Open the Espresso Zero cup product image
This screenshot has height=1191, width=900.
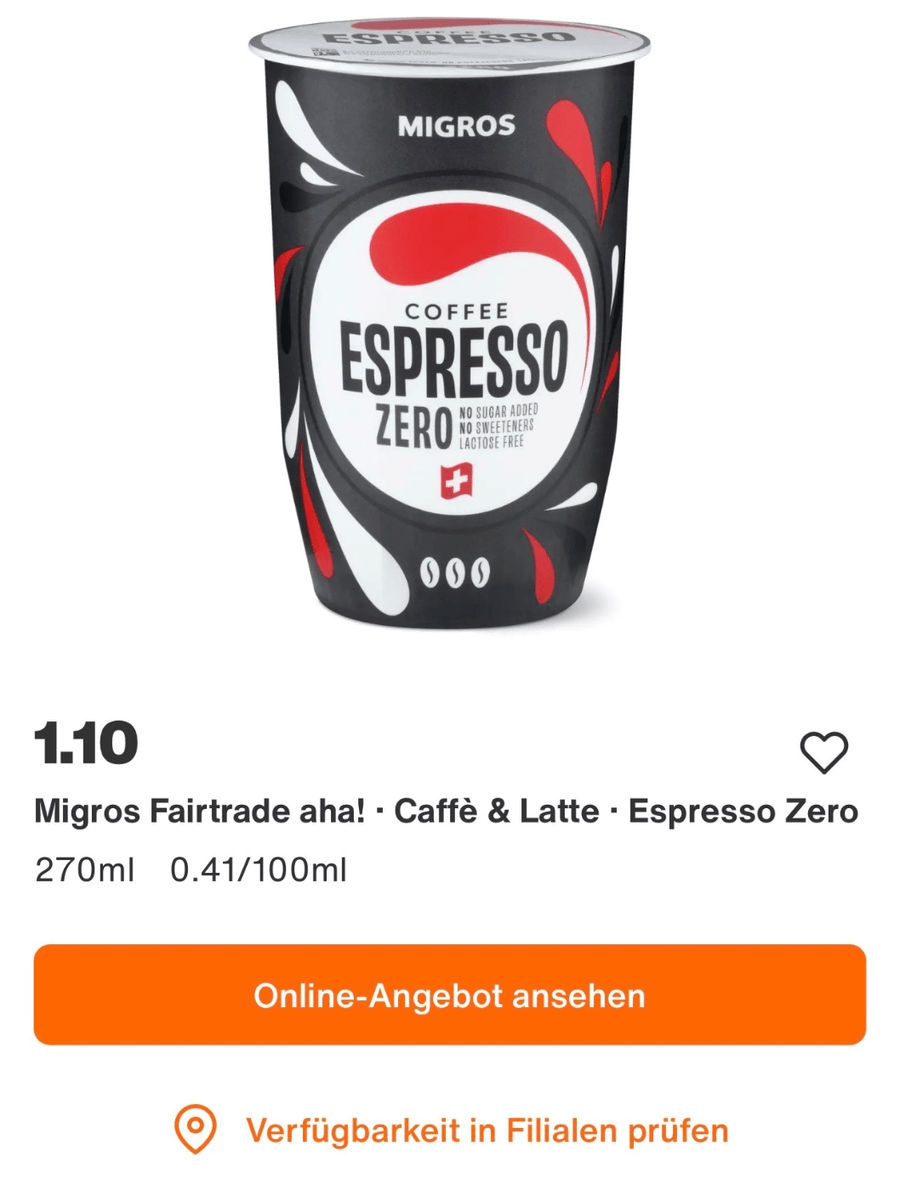coord(450,315)
